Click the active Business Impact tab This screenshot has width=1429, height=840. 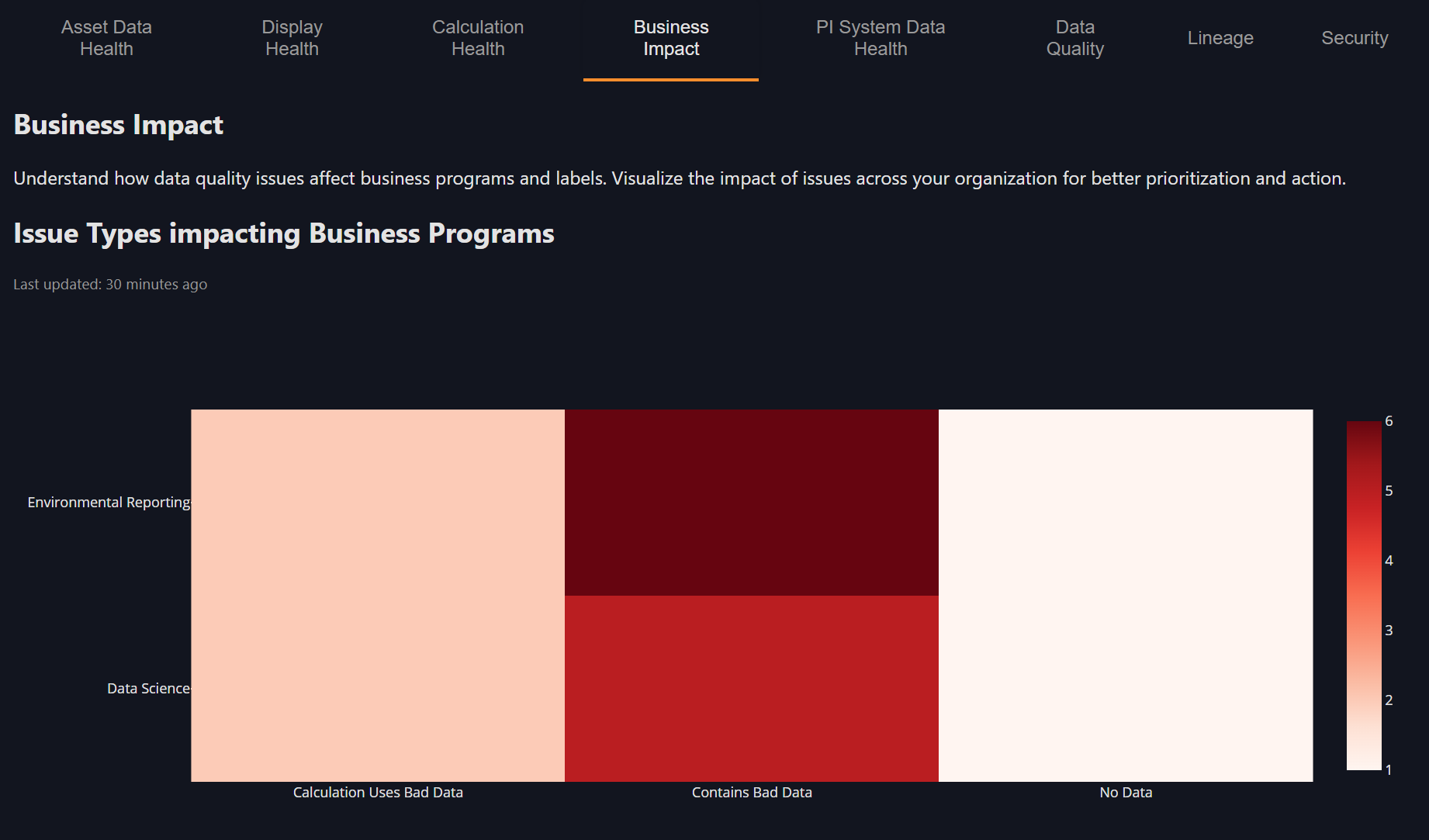click(670, 37)
